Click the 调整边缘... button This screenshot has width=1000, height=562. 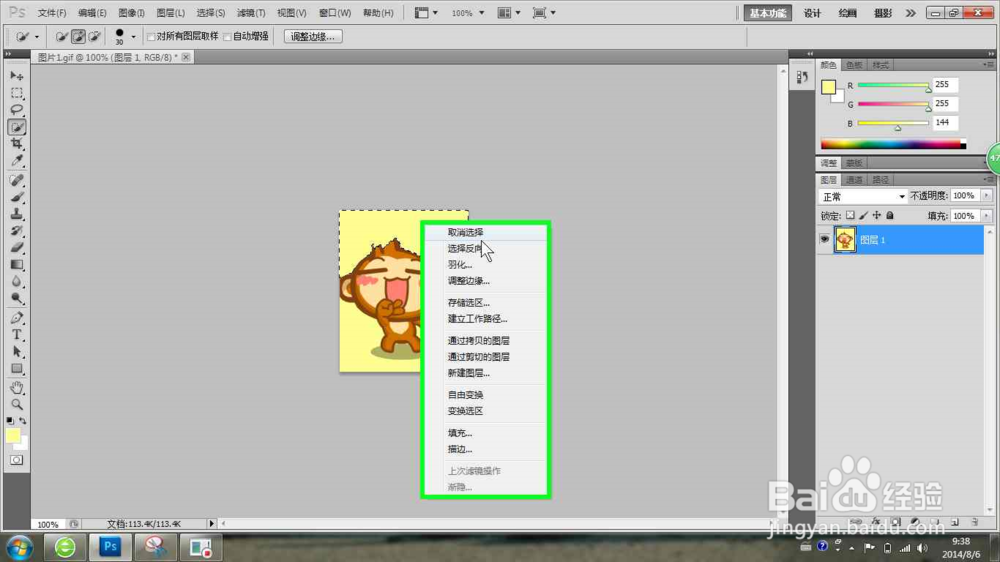tap(312, 37)
